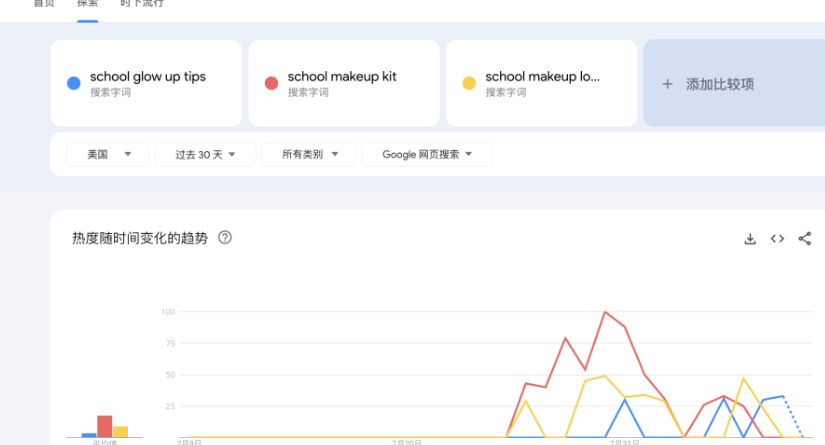Open help icon beside 热度随时间变化的趋势
This screenshot has width=825, height=445.
225,238
